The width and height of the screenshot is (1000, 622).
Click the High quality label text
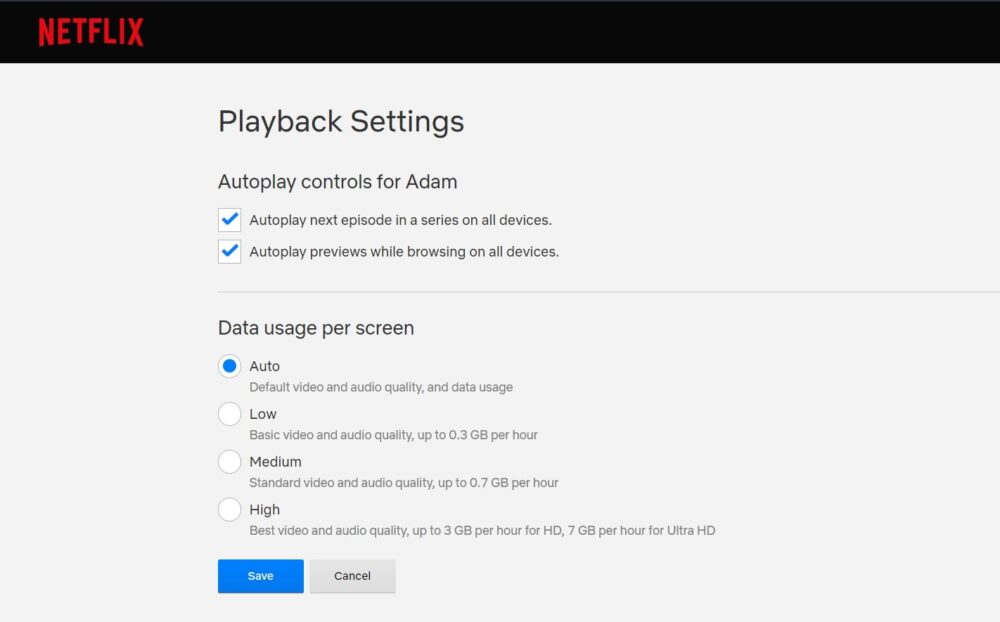(264, 509)
